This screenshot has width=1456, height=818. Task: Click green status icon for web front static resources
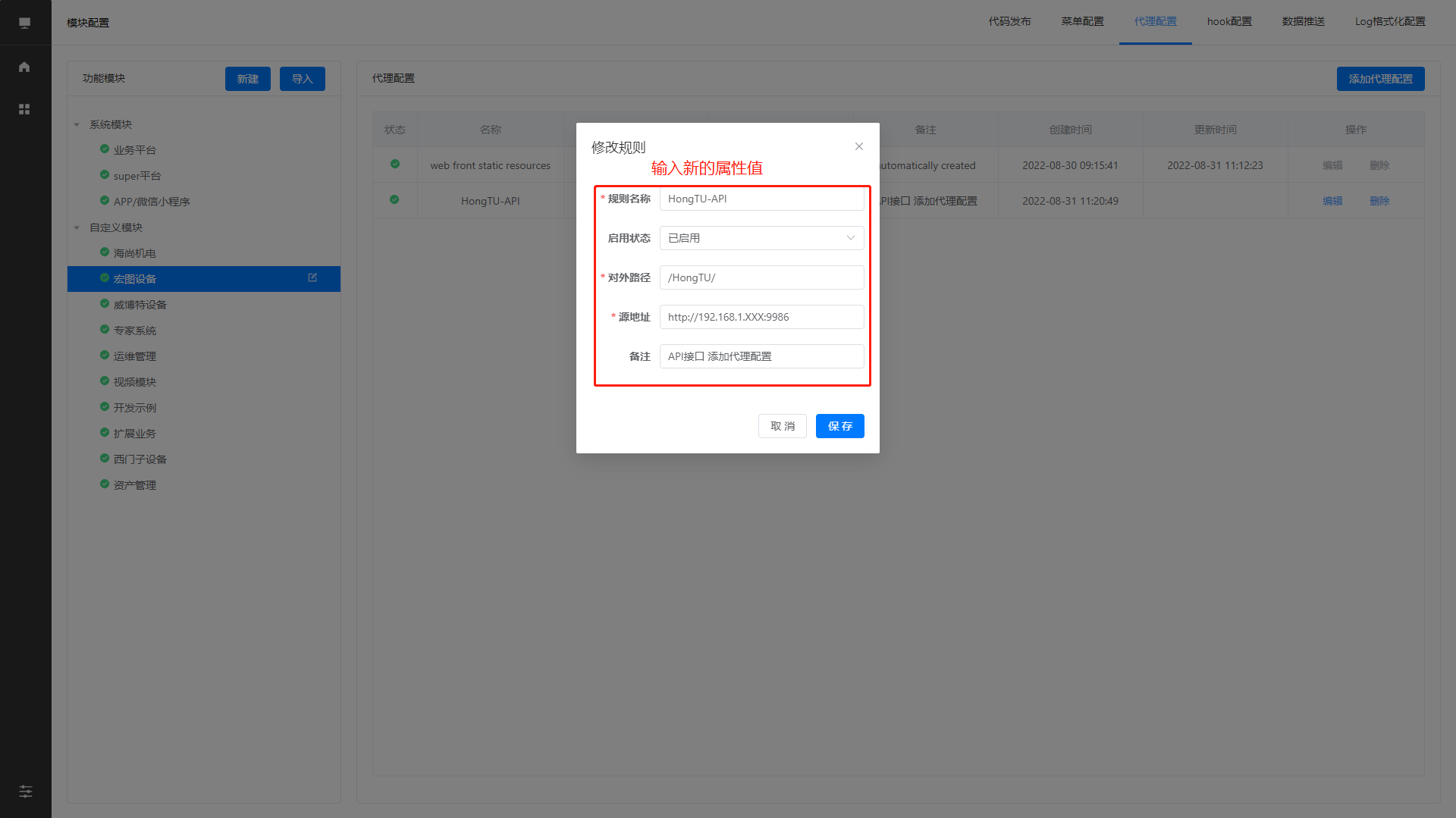tap(395, 164)
